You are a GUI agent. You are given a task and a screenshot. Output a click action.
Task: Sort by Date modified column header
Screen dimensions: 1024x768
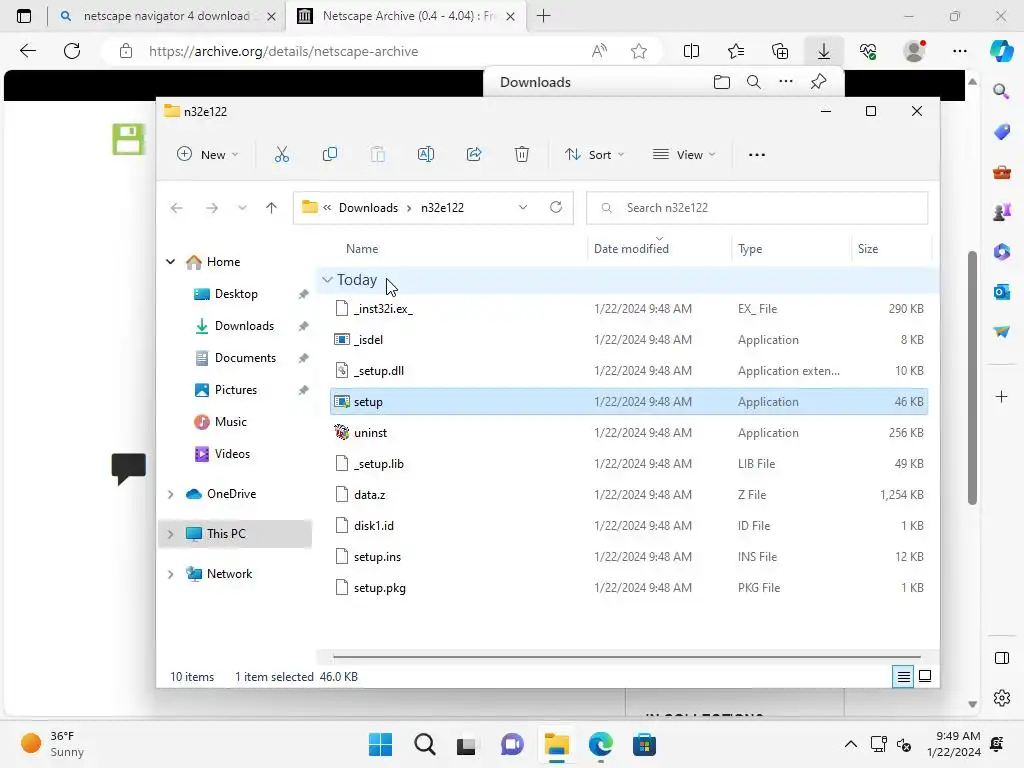coord(631,249)
